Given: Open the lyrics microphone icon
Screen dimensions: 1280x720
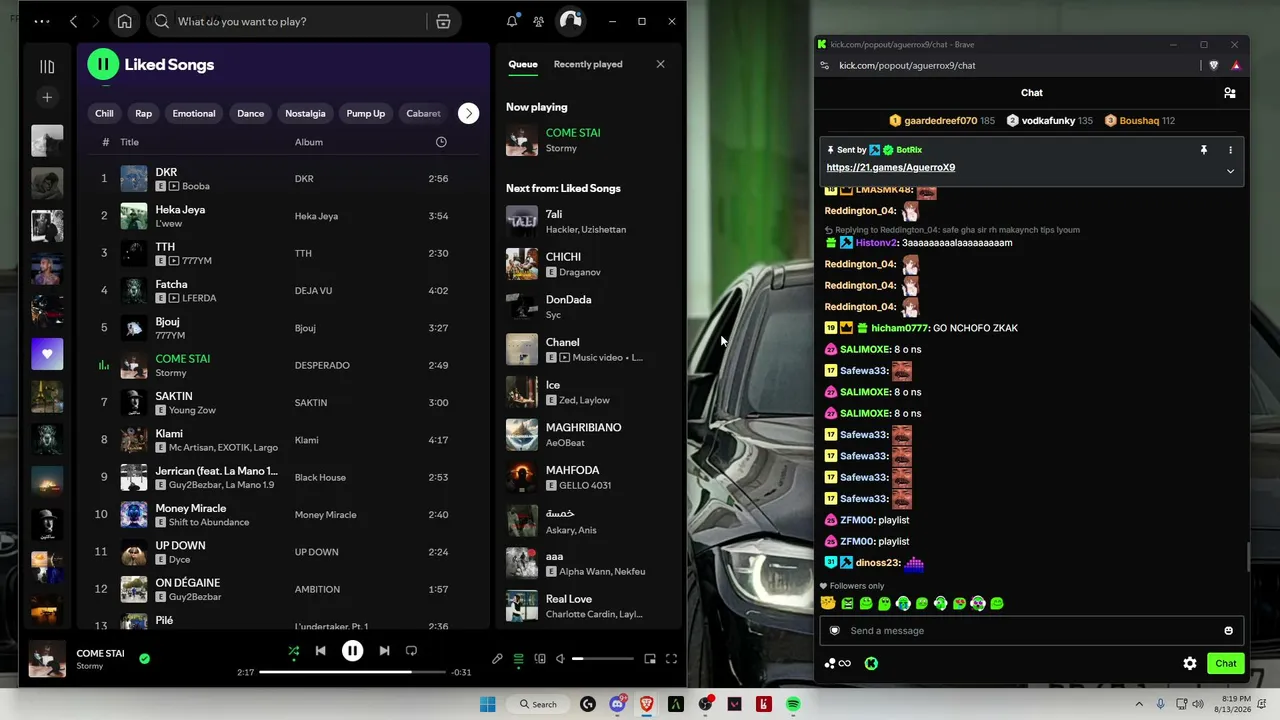Looking at the screenshot, I should pos(497,659).
